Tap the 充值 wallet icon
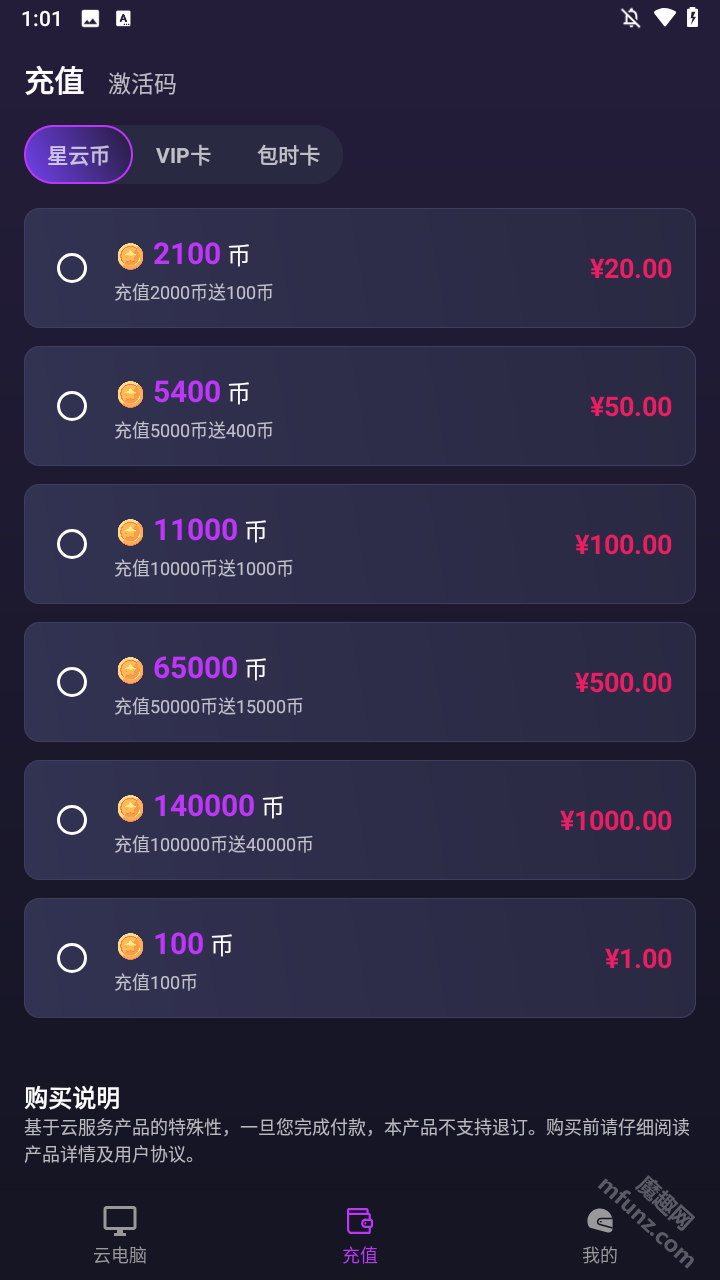 360,1221
